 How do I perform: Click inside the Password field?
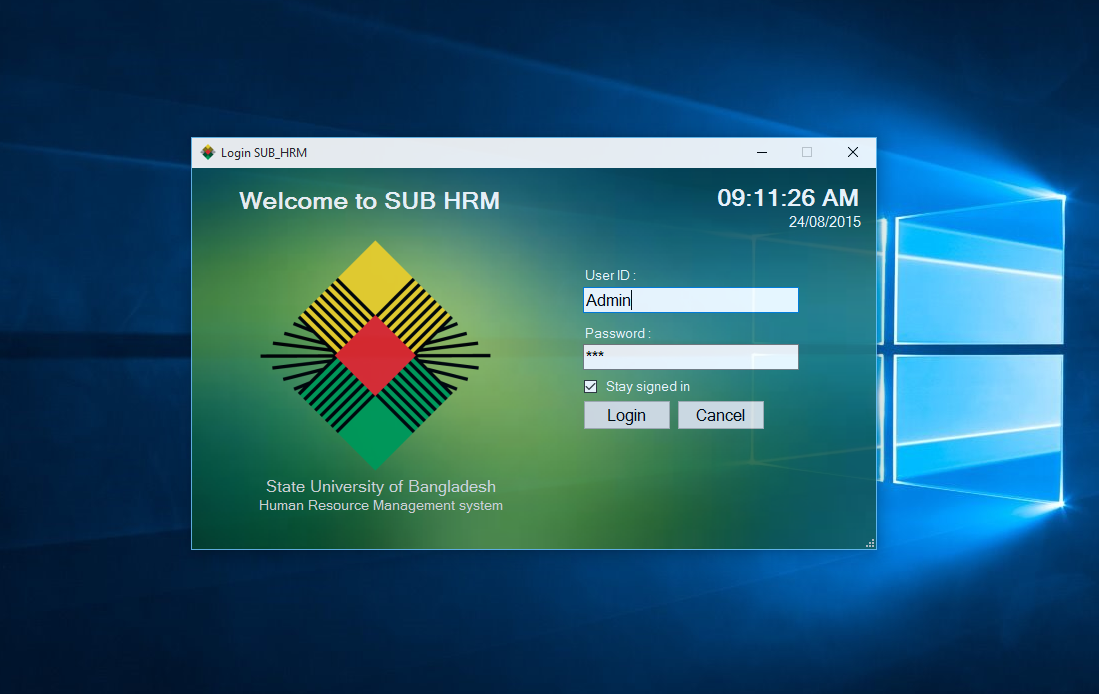(690, 357)
